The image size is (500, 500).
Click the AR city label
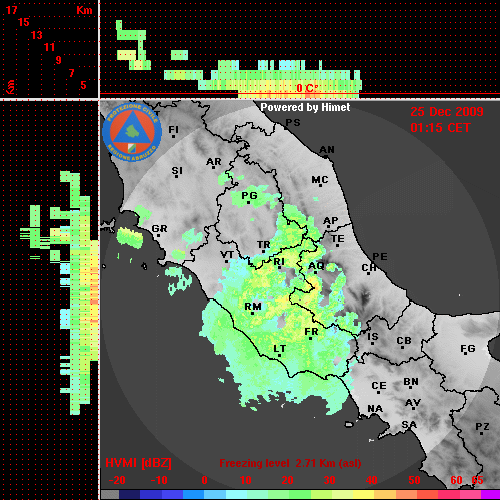click(x=214, y=162)
